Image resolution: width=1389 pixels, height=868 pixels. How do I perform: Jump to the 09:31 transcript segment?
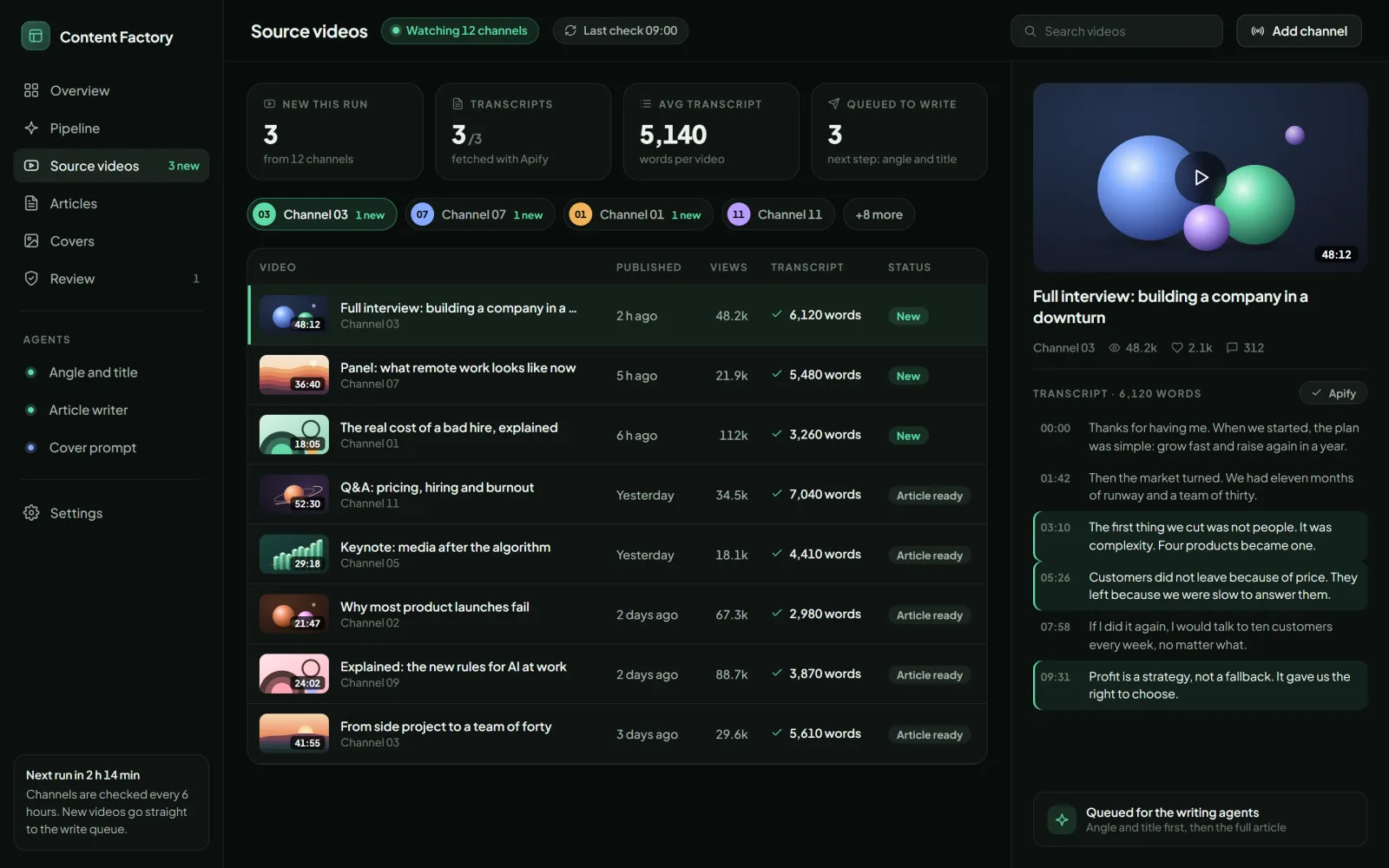(1201, 686)
